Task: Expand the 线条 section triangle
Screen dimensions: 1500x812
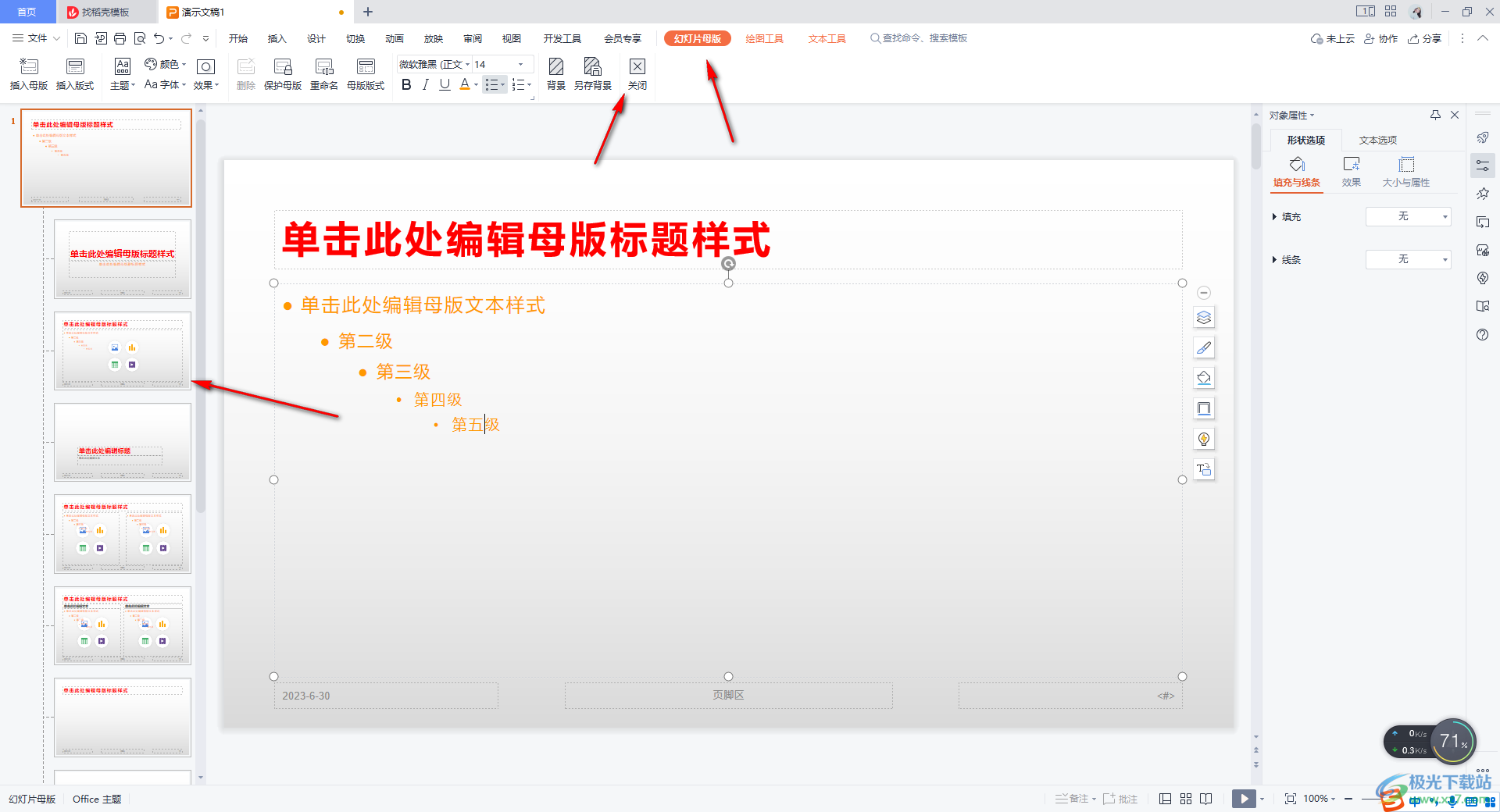Action: pos(1274,260)
